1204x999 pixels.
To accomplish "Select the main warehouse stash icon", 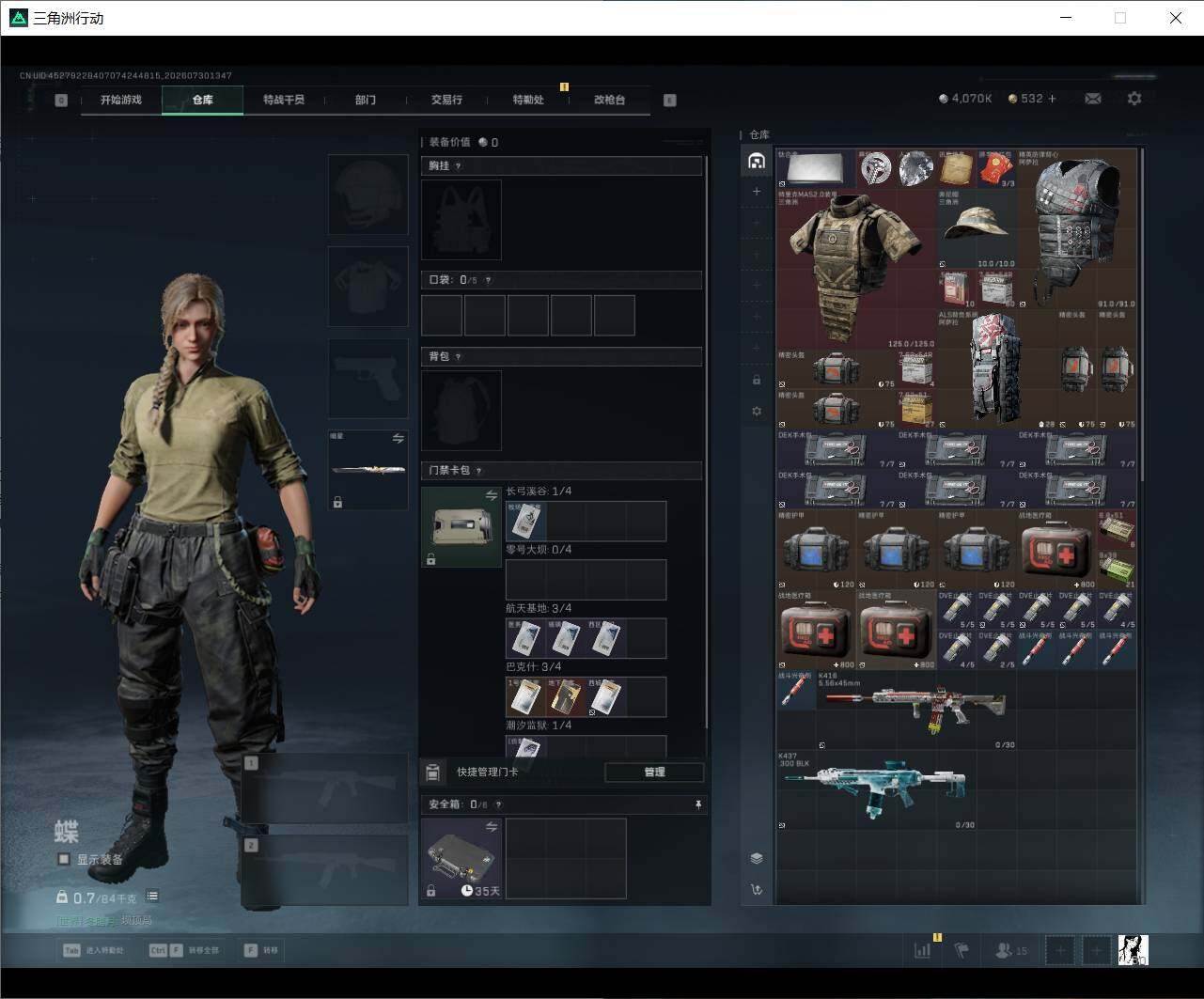I will point(757,161).
